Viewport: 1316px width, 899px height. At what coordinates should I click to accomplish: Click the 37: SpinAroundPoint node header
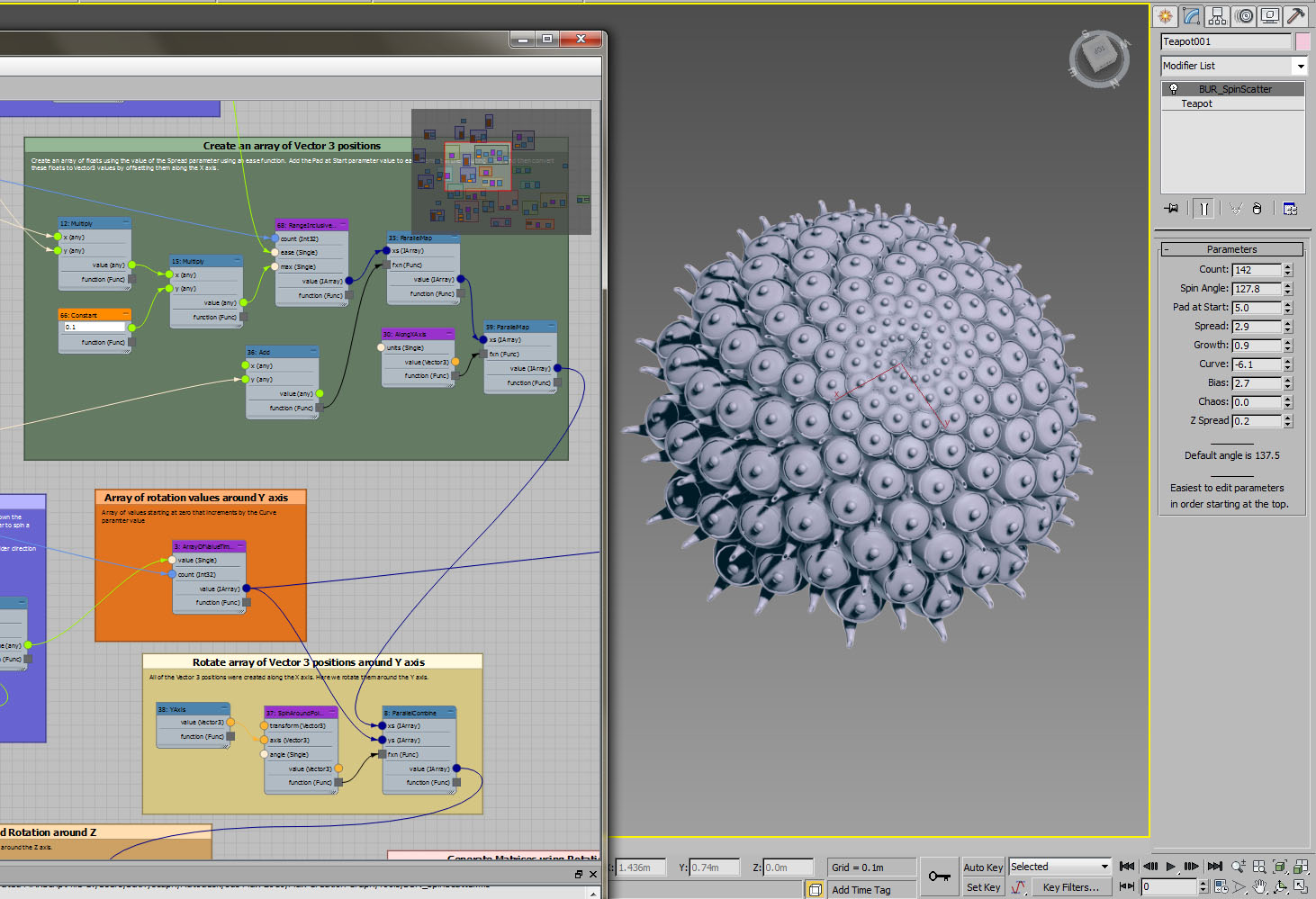pyautogui.click(x=301, y=713)
